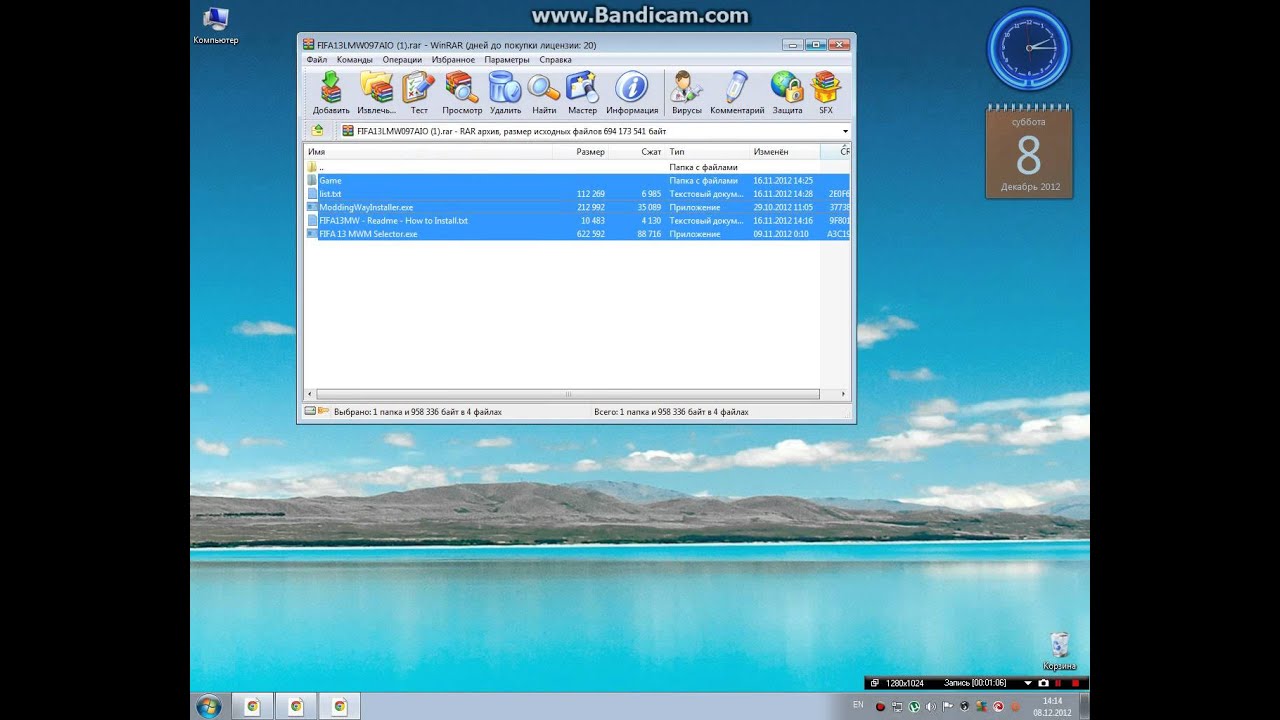The image size is (1280, 720).
Task: Click the analog clock desktop gadget
Action: coord(1029,48)
